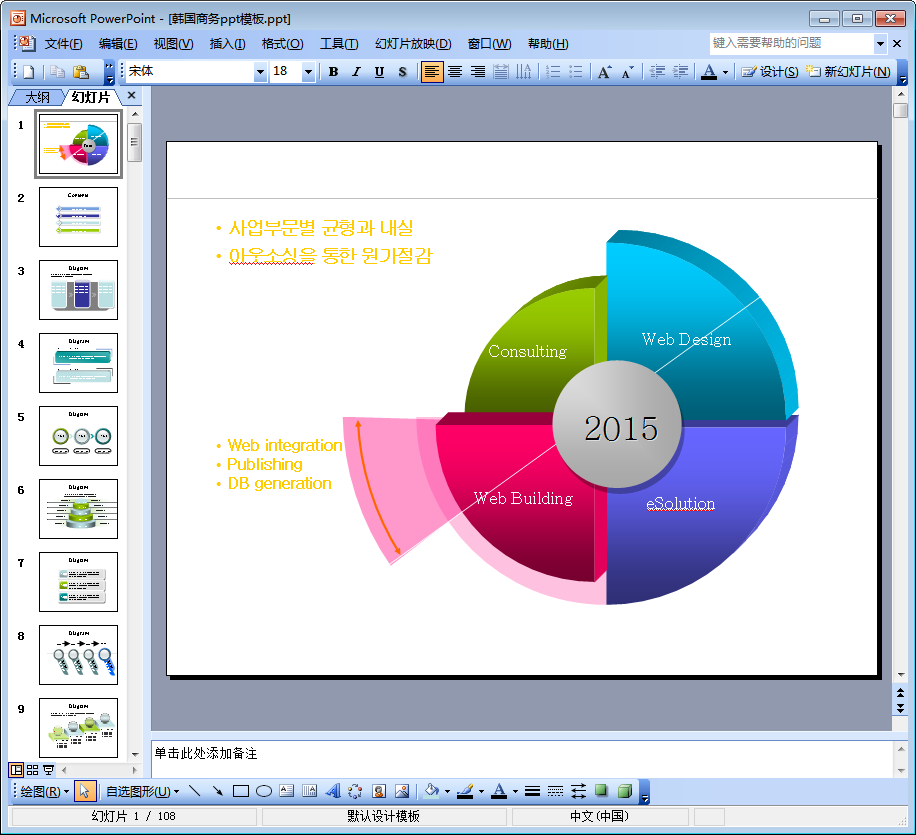Viewport: 916px width, 835px height.
Task: Enable bulleted list formatting
Action: [575, 72]
